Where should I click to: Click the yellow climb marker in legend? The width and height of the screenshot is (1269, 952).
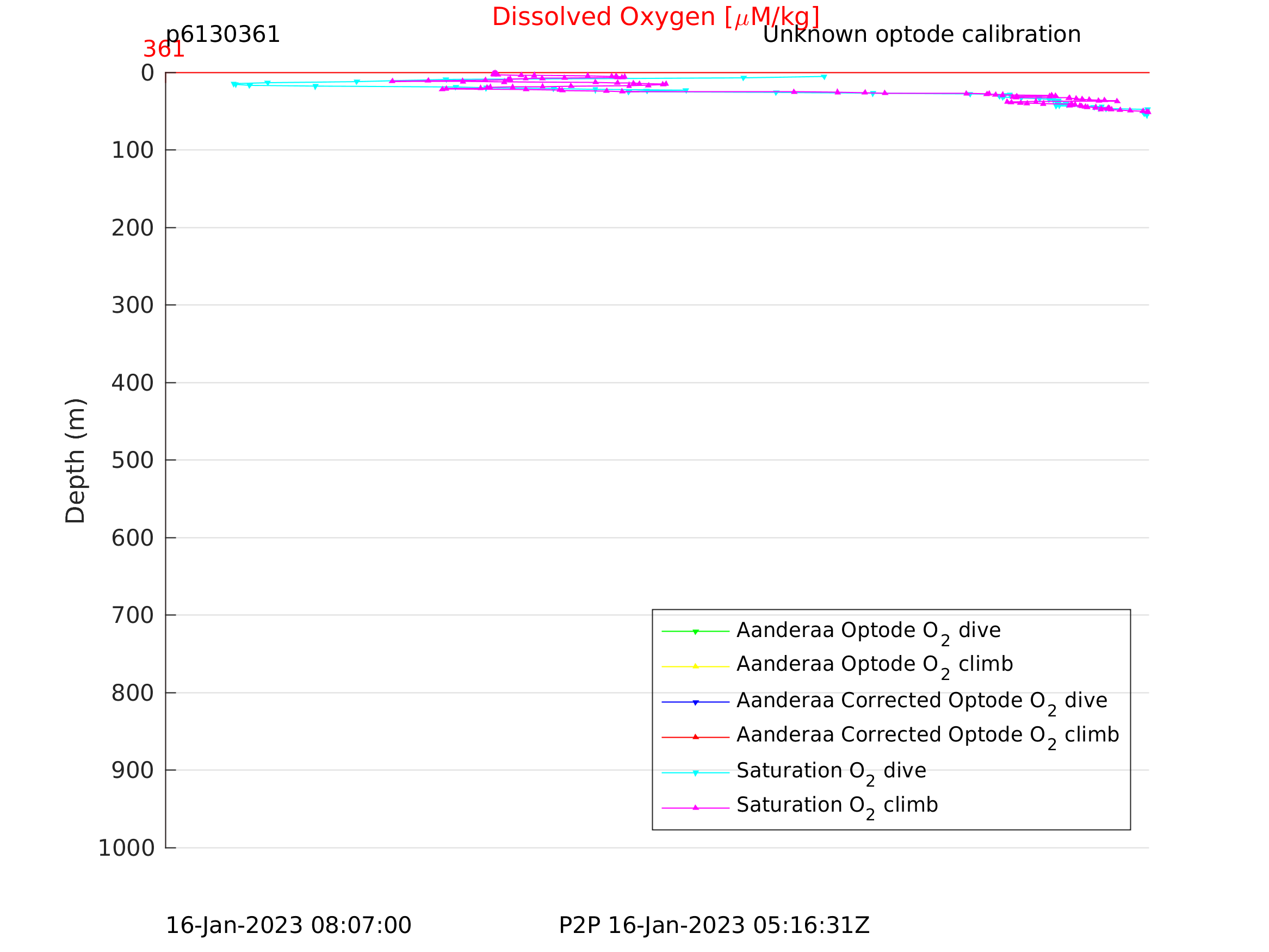pyautogui.click(x=696, y=666)
